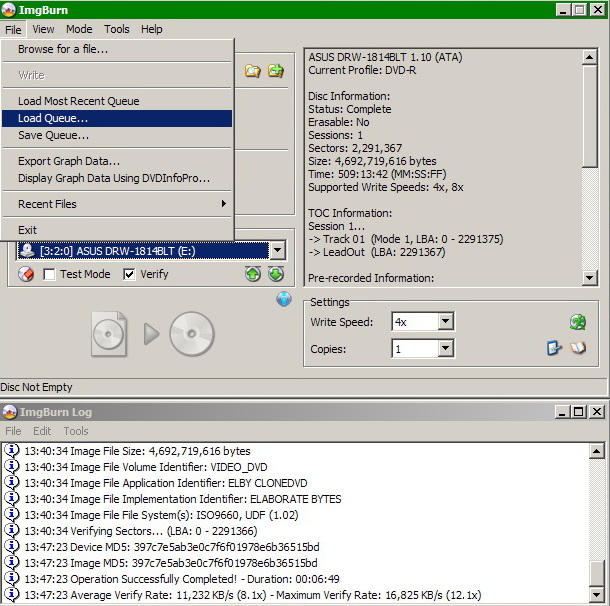Viewport: 610px width, 606px height.
Task: Select Load Most Recent Queue
Action: pyautogui.click(x=117, y=101)
